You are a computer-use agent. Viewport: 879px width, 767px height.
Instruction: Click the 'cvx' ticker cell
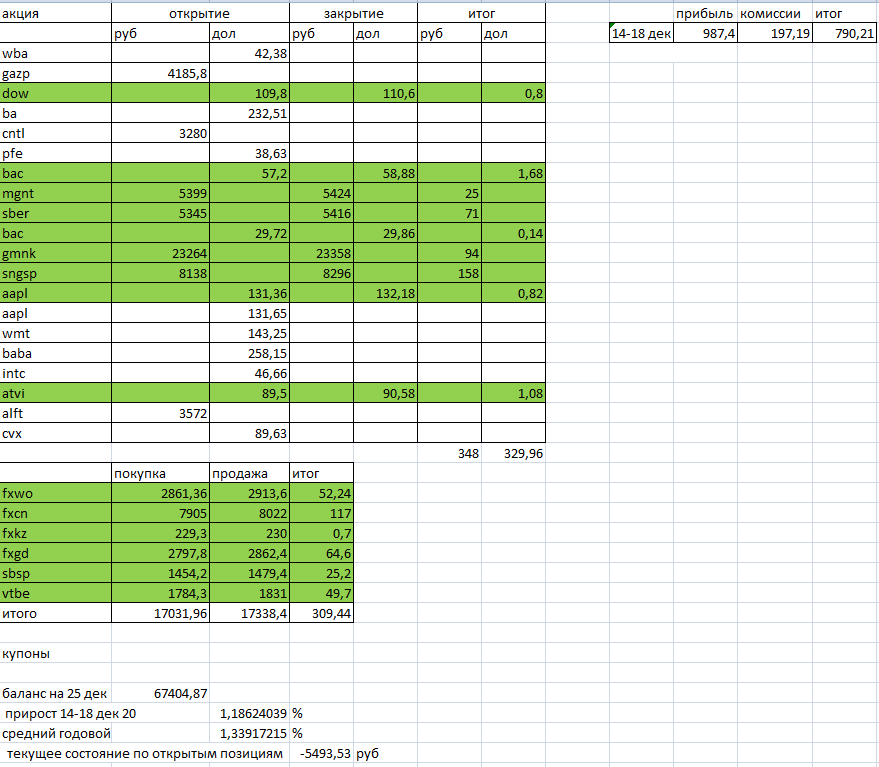pos(55,433)
